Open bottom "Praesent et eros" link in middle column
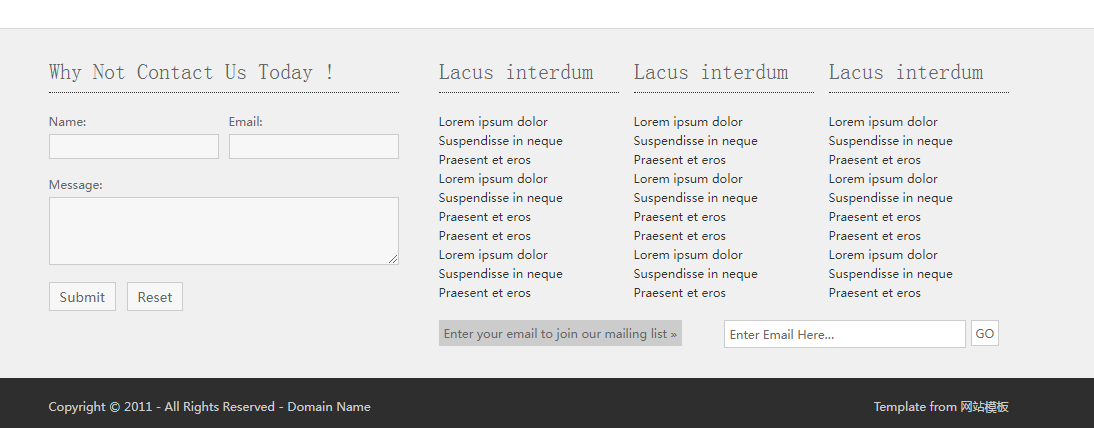The width and height of the screenshot is (1094, 428). [680, 293]
